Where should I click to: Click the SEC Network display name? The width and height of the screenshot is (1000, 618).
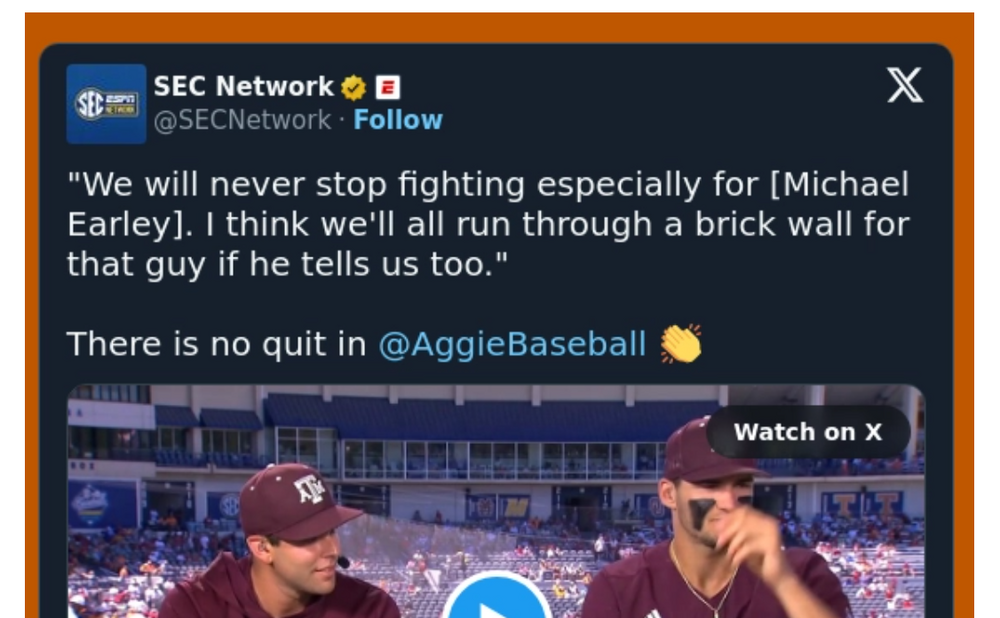pos(243,87)
